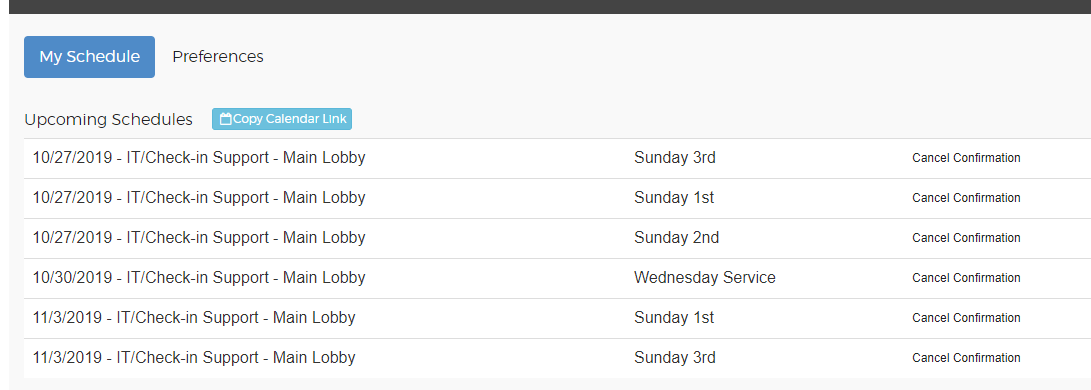This screenshot has height=390, width=1091.
Task: Switch to the Preferences tab
Action: tap(218, 57)
